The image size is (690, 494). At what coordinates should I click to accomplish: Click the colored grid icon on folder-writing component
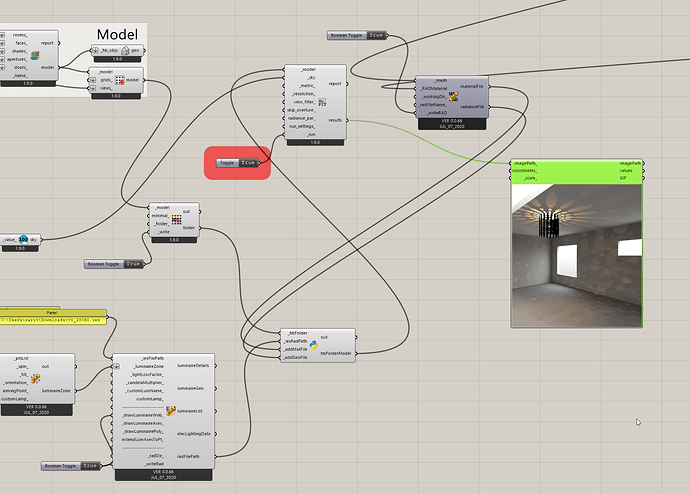pos(176,221)
